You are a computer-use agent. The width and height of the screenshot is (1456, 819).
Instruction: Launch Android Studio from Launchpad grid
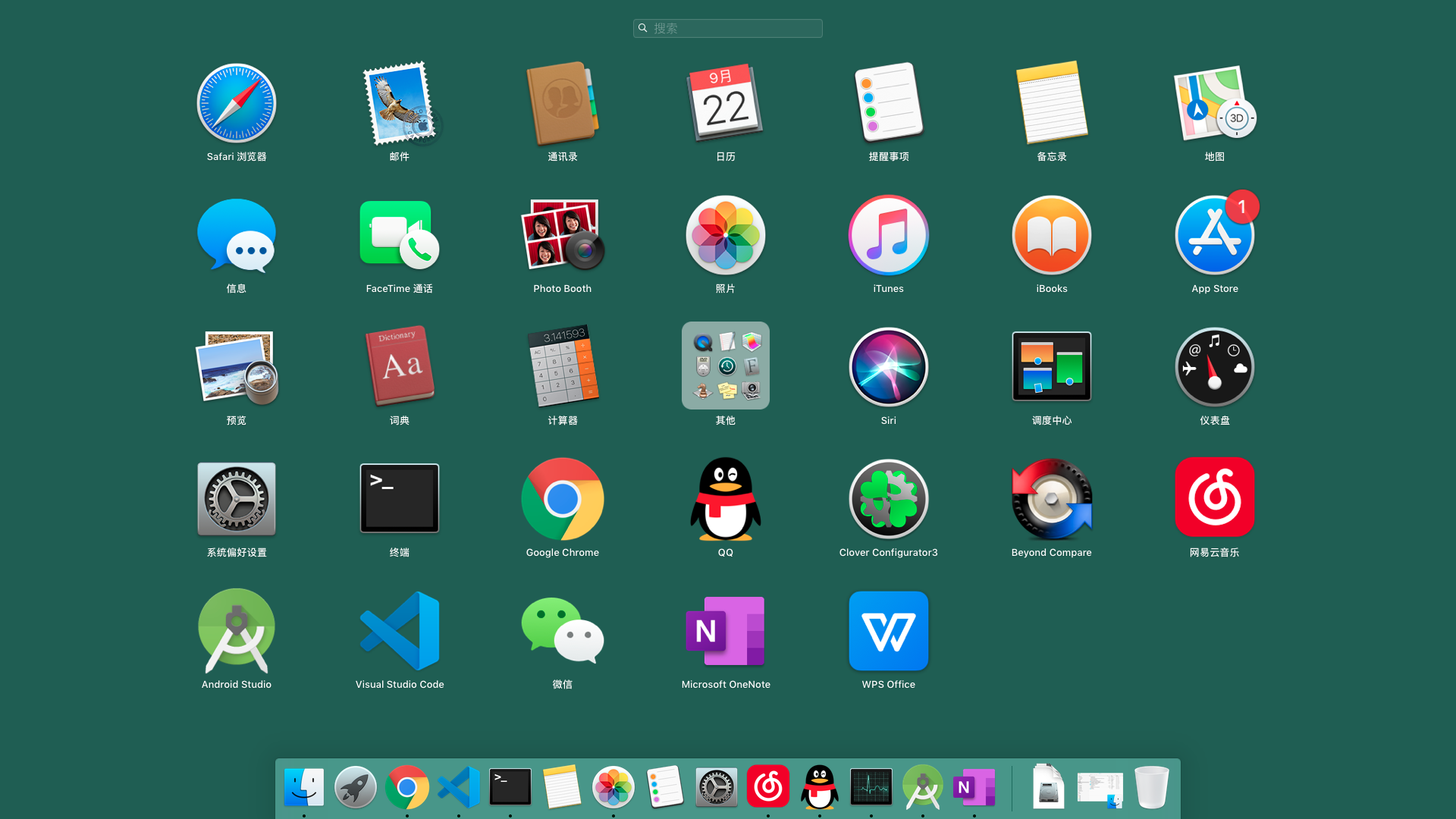pos(237,631)
